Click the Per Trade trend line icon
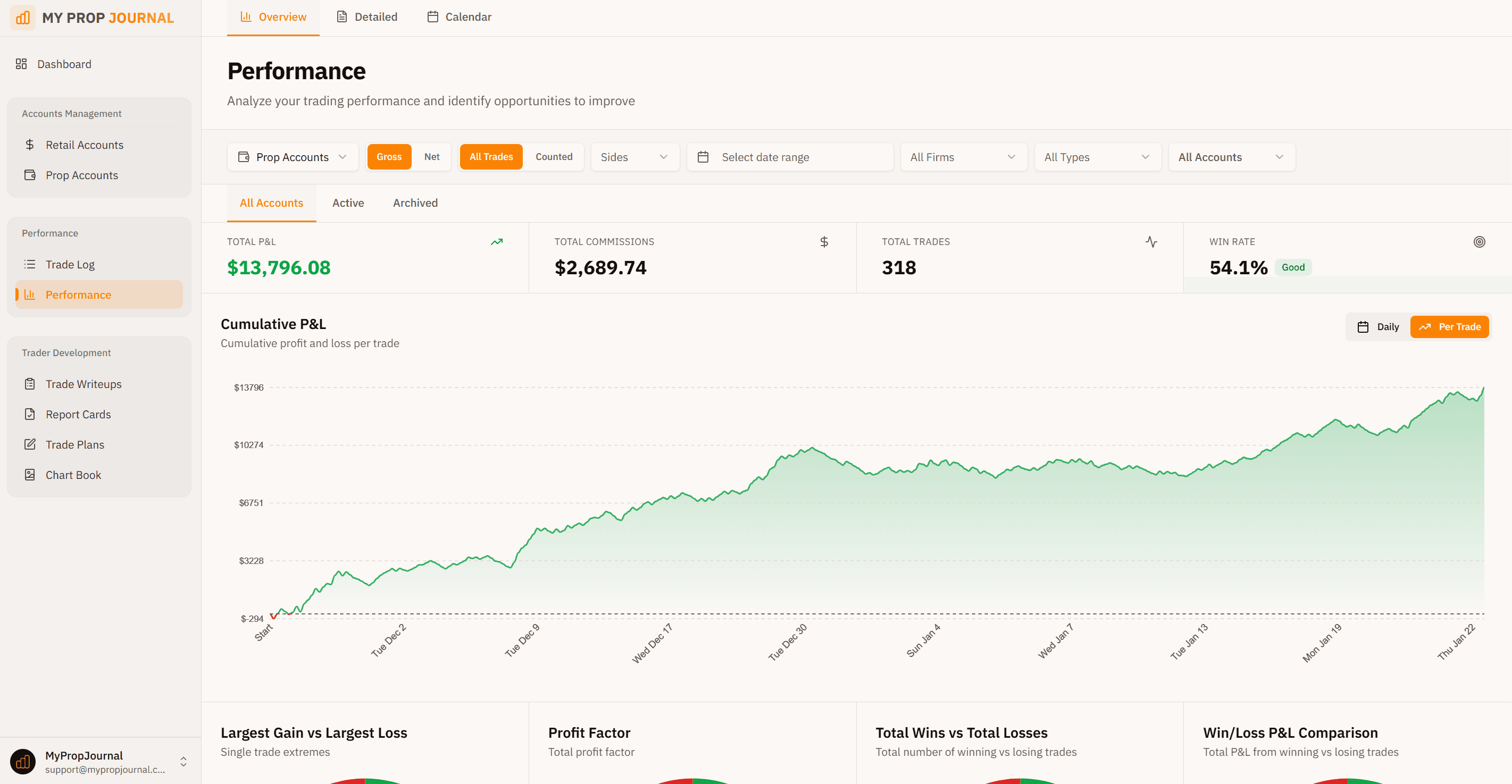1512x784 pixels. [1425, 327]
